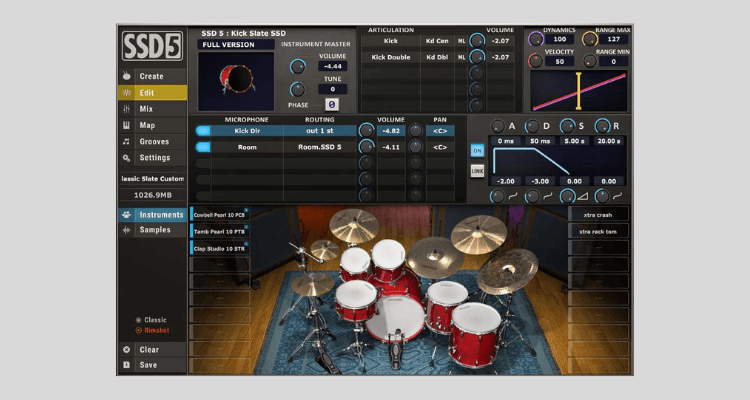
Task: Click the red floor tom in the kit
Action: [474, 334]
